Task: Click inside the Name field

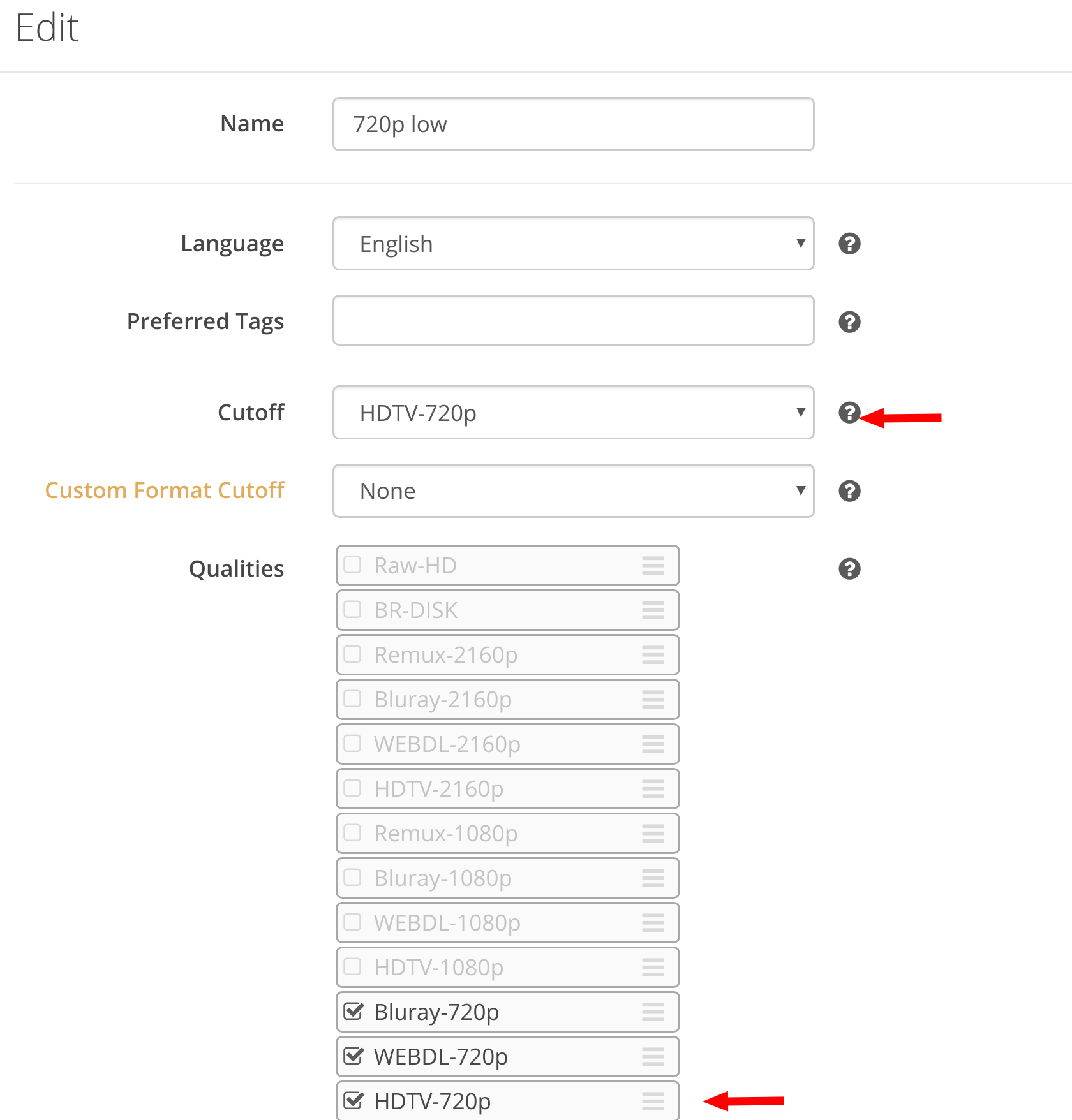Action: click(x=572, y=124)
